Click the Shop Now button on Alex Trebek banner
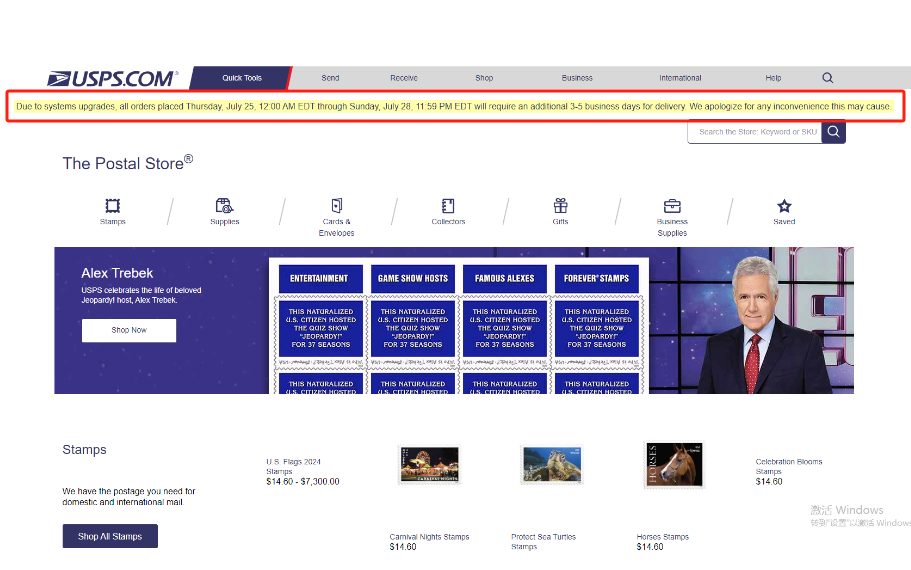Viewport: 911px width, 570px height. tap(129, 330)
